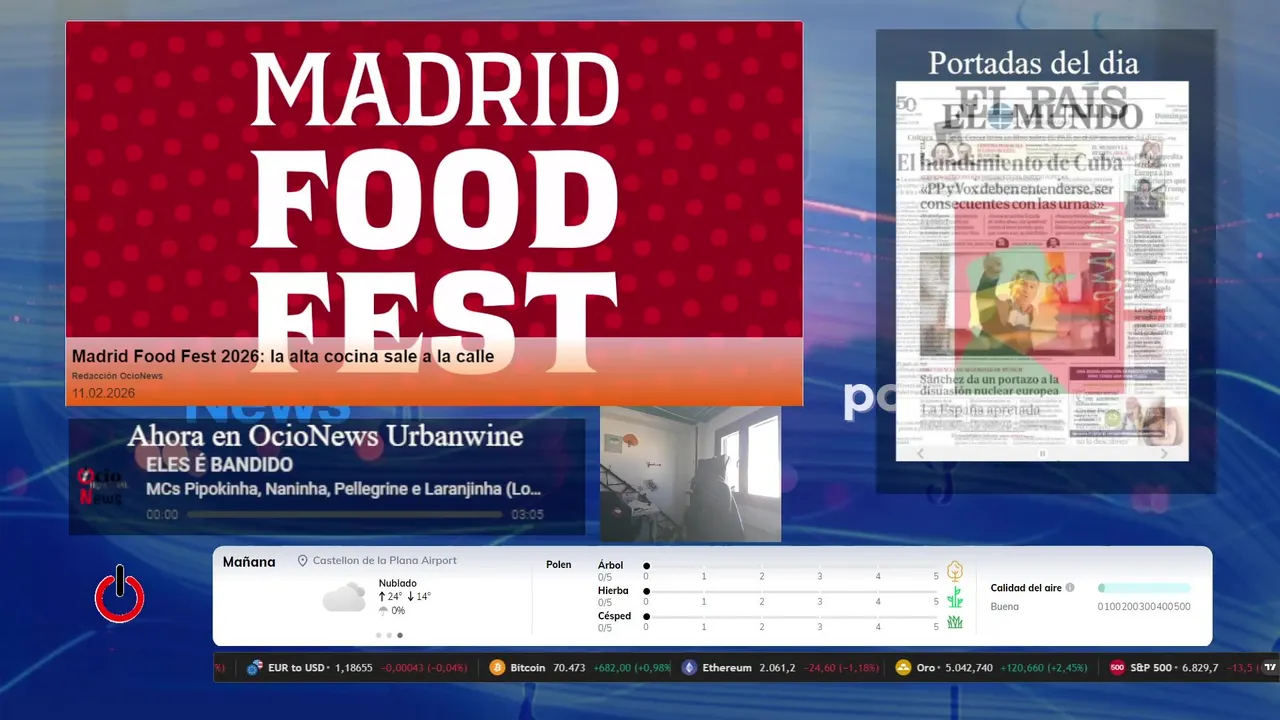
Task: Click the umbrella rain probability icon
Action: [383, 611]
